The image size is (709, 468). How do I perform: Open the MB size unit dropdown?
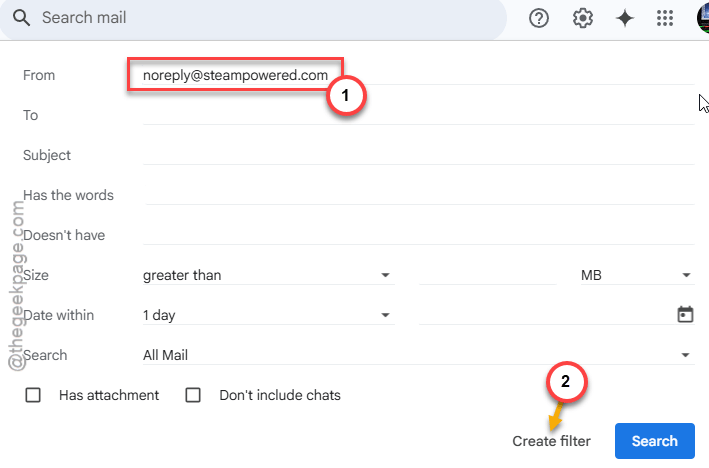click(x=637, y=275)
